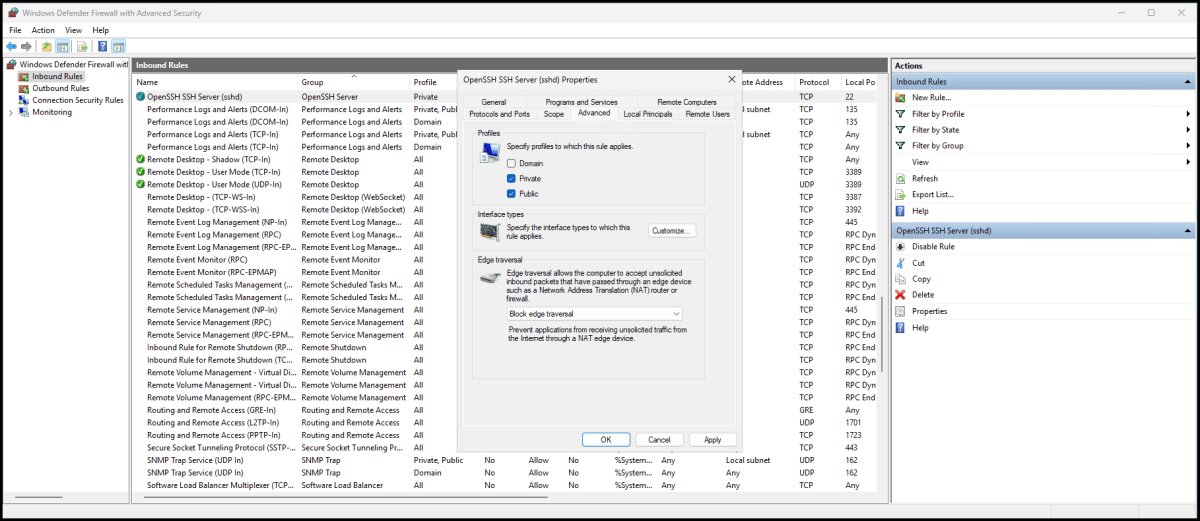This screenshot has height=521, width=1200.
Task: Click green check icon of OpenSSH SSH Server rule
Action: (x=141, y=97)
